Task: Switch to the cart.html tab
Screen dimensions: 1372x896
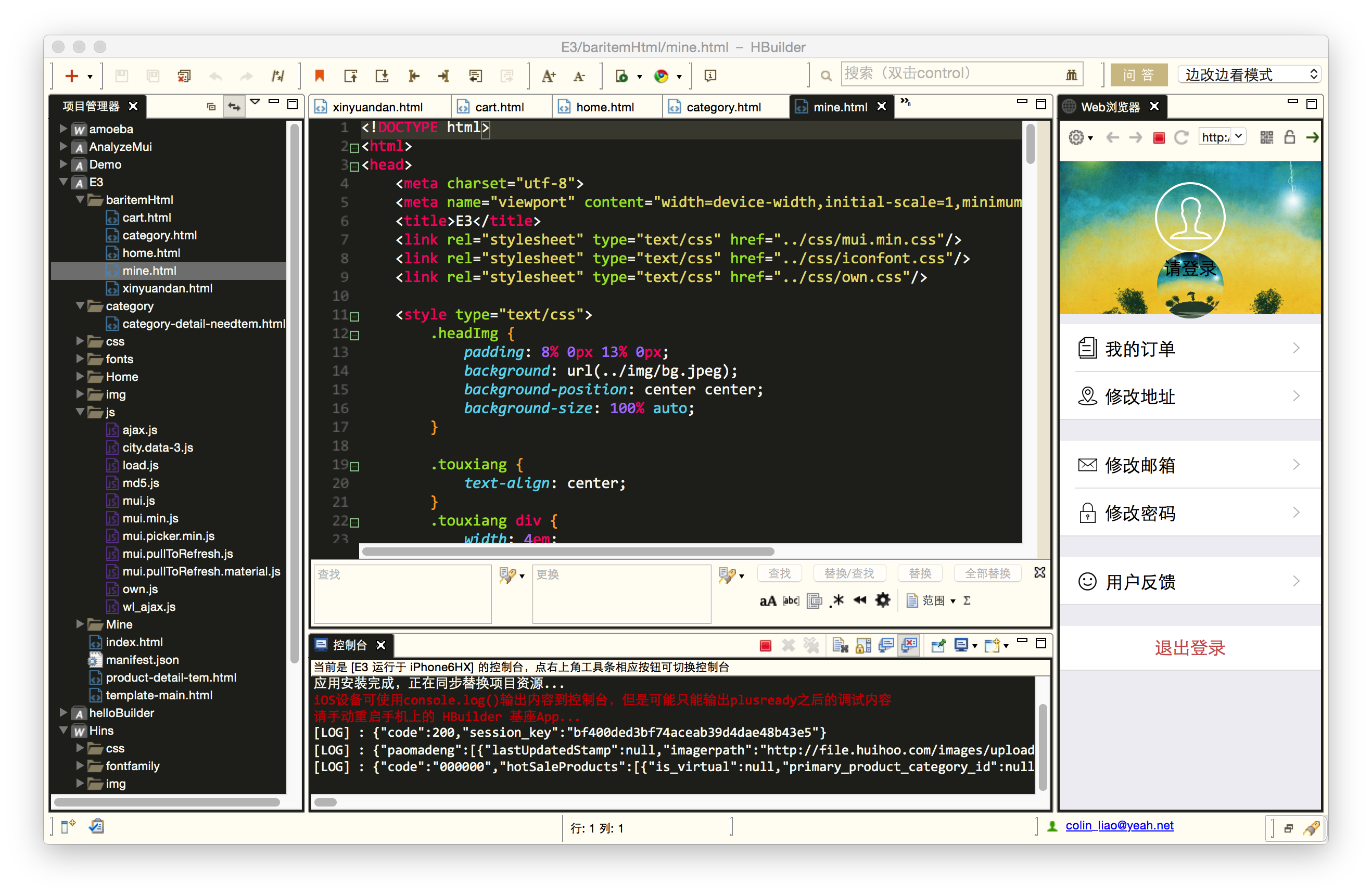Action: pos(499,107)
